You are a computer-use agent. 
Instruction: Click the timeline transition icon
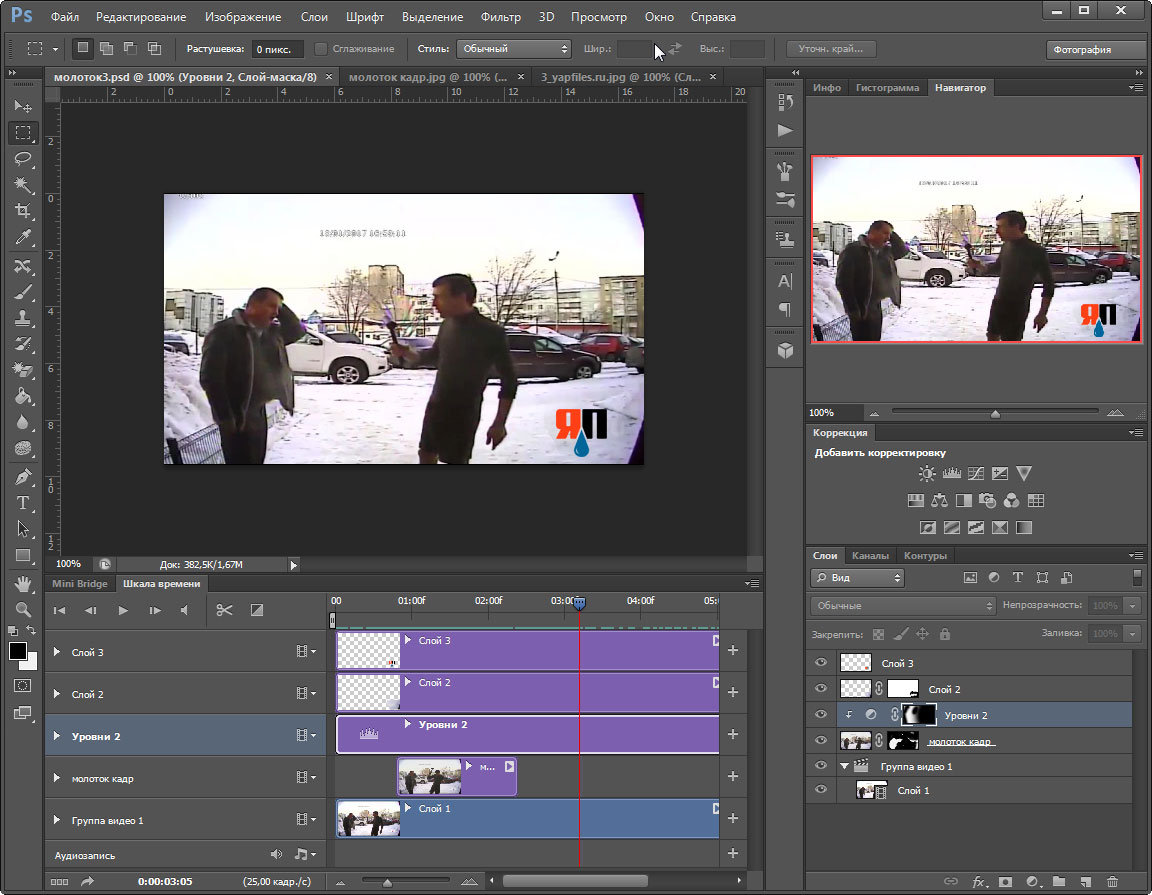(x=256, y=610)
